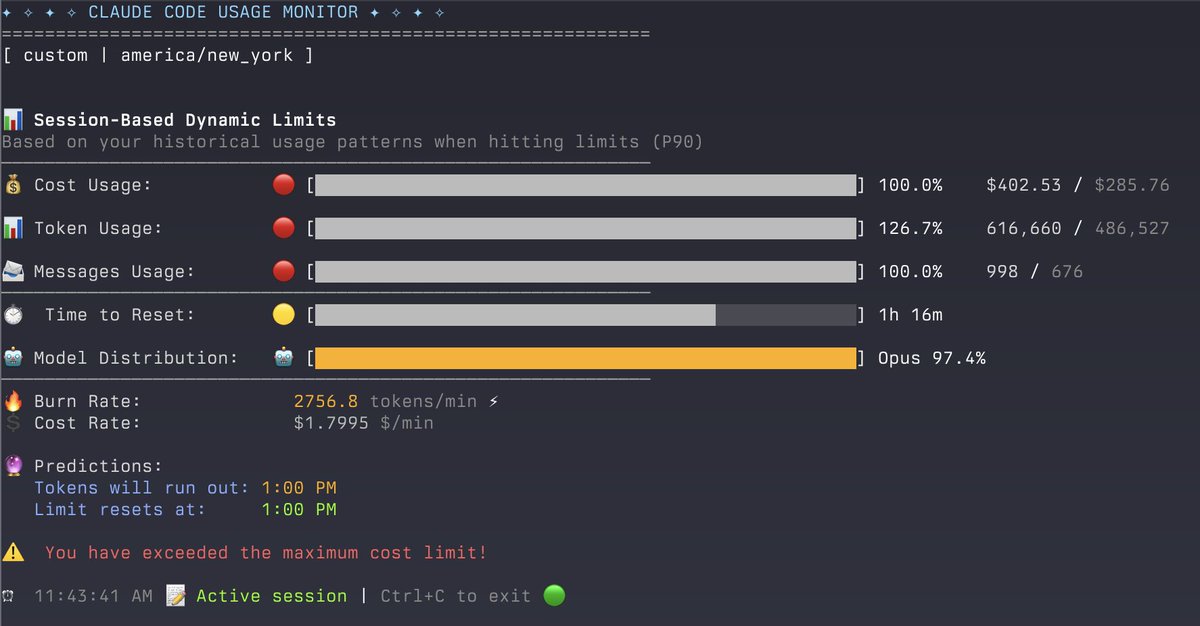
Task: Click the Messages Usage label
Action: (115, 271)
